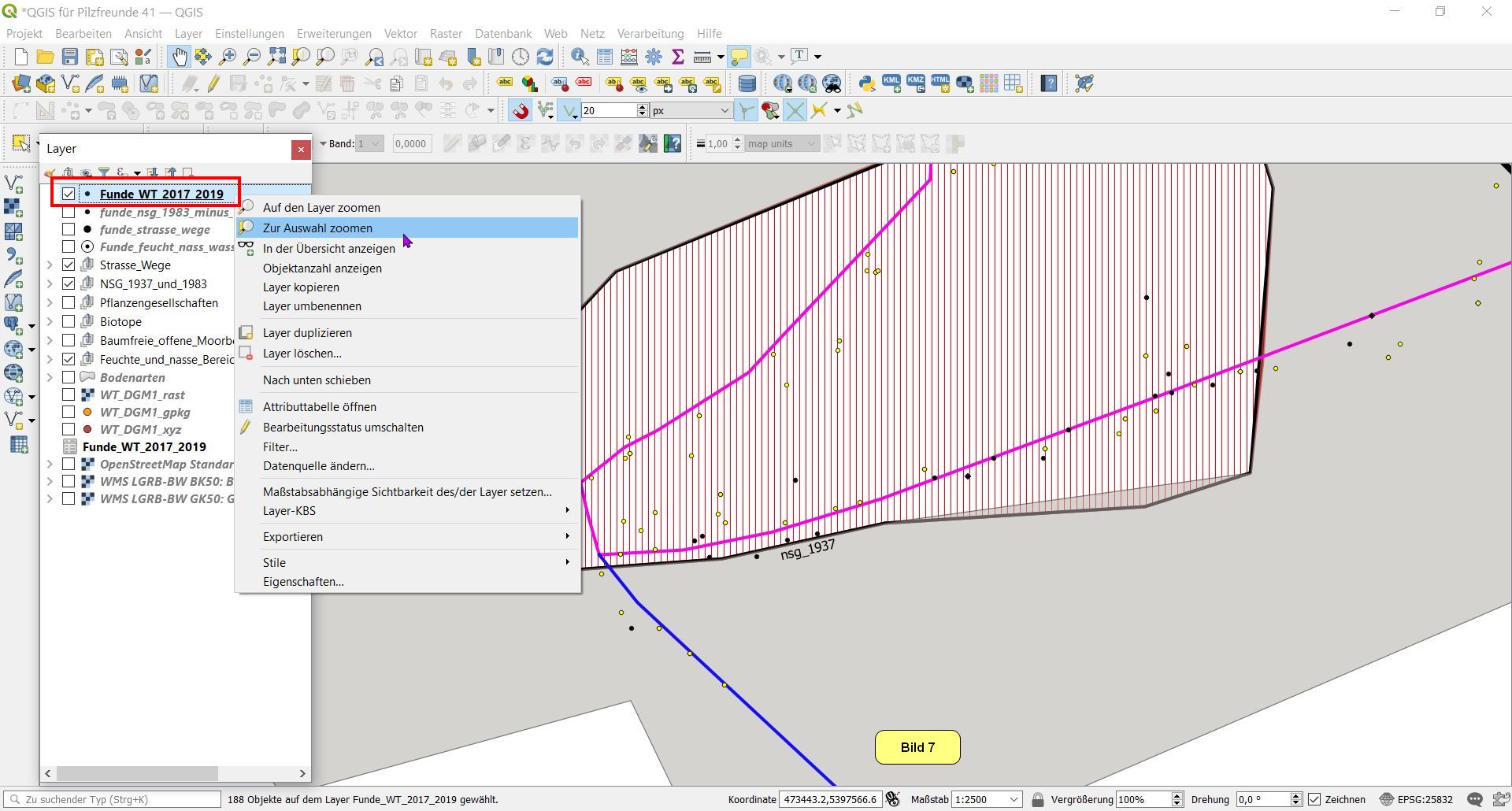The image size is (1512, 811).
Task: Choose 'Zur Auswahl zoomen' in context menu
Action: point(318,228)
